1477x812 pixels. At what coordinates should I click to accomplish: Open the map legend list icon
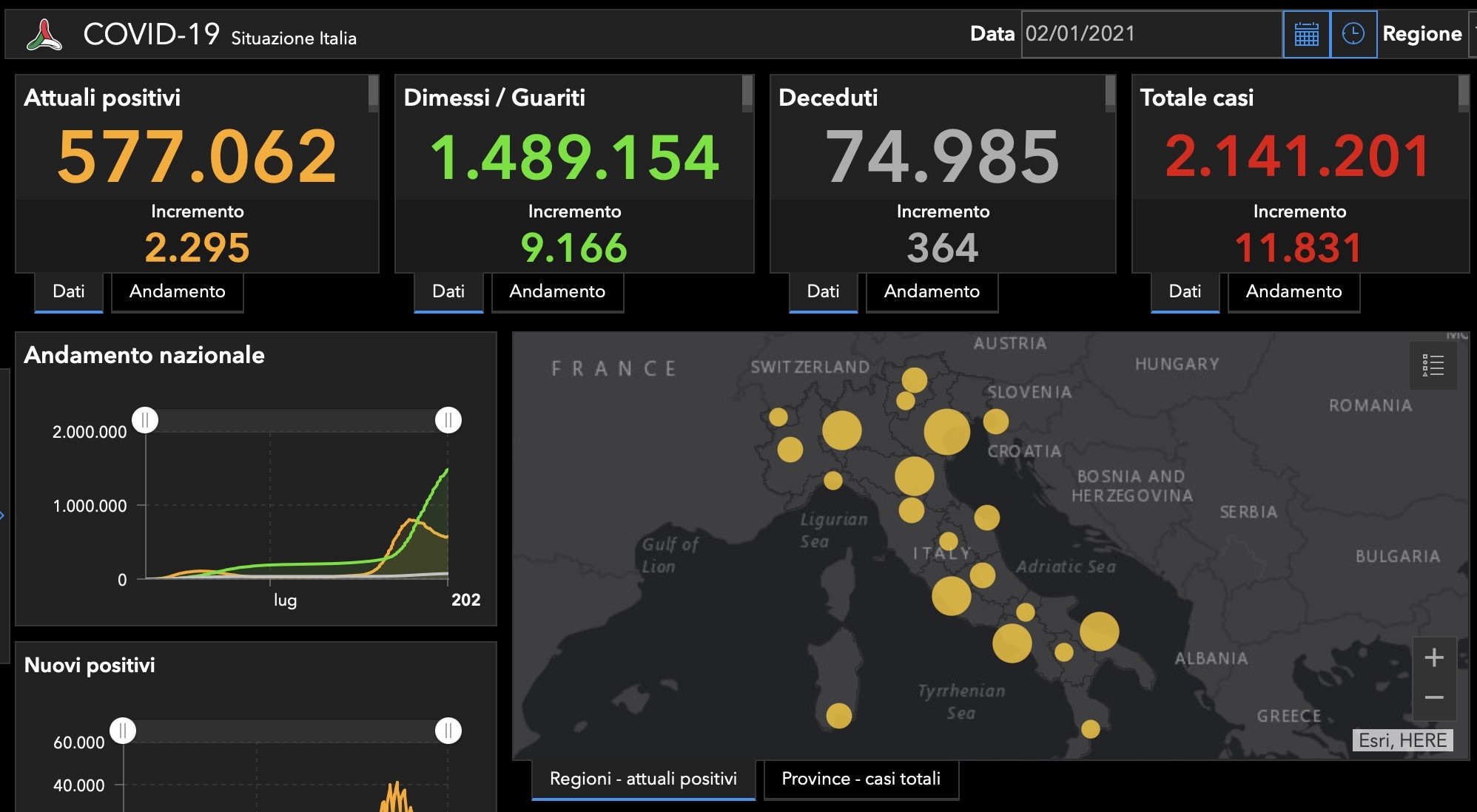pyautogui.click(x=1433, y=365)
